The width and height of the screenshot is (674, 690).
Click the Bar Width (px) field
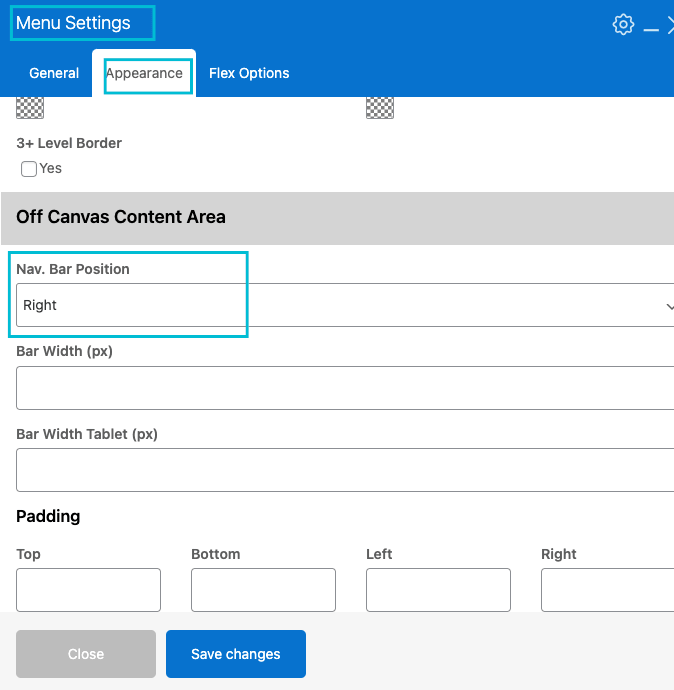coord(340,388)
